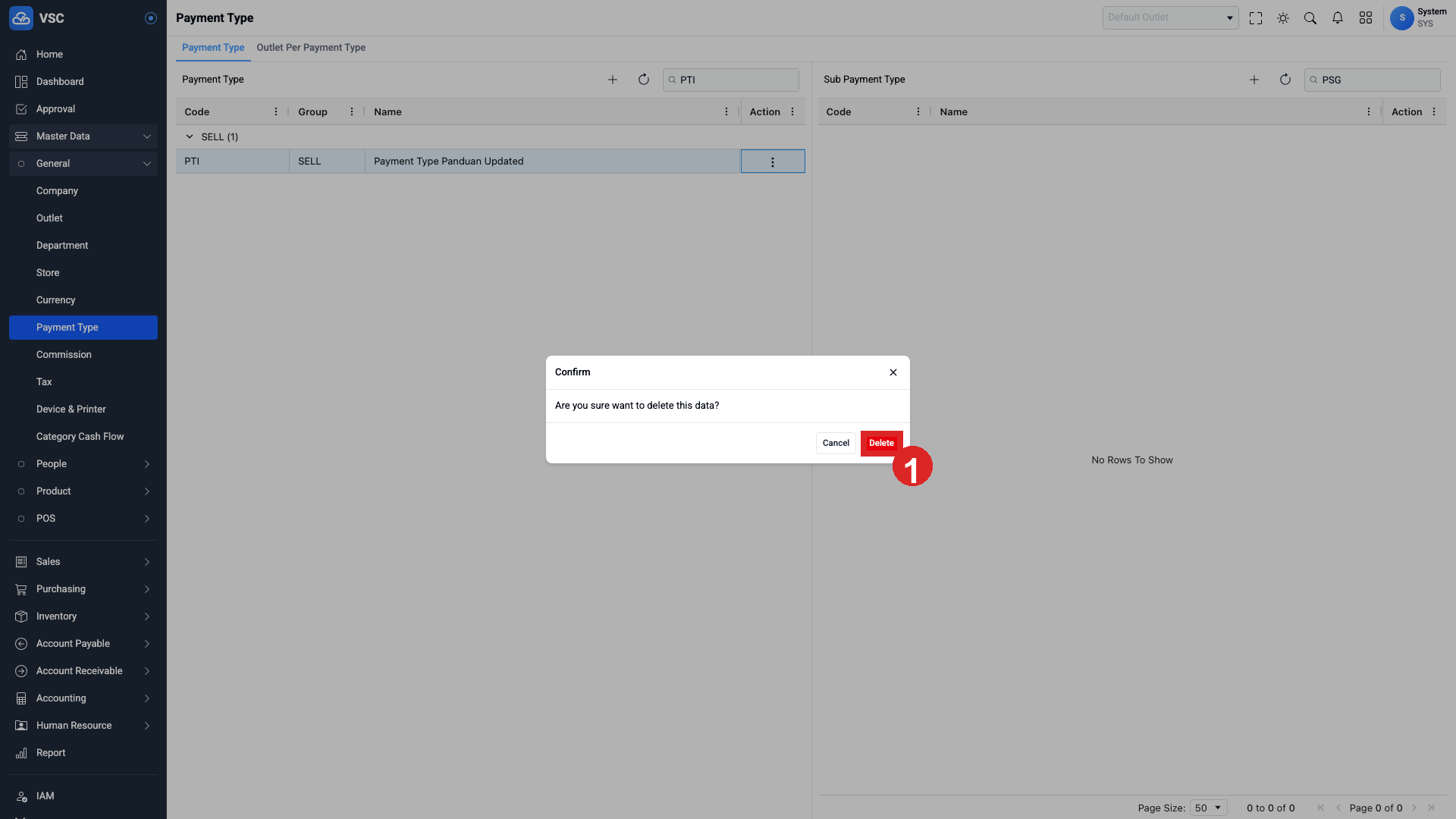Toggle fullscreen mode icon

pyautogui.click(x=1256, y=18)
